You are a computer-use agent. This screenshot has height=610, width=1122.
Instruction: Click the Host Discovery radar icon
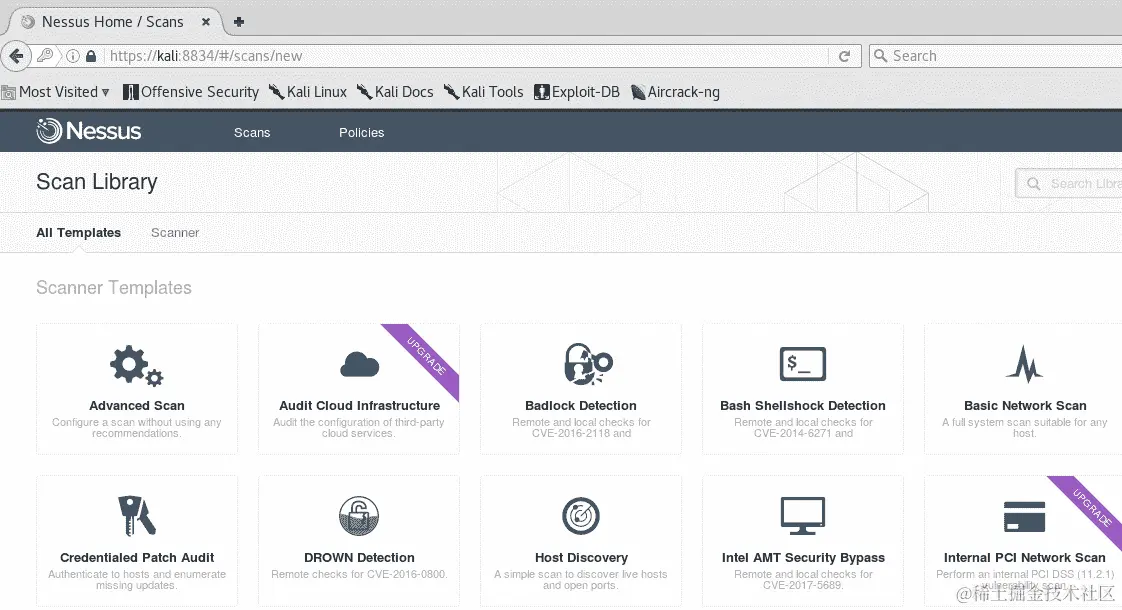pyautogui.click(x=580, y=515)
